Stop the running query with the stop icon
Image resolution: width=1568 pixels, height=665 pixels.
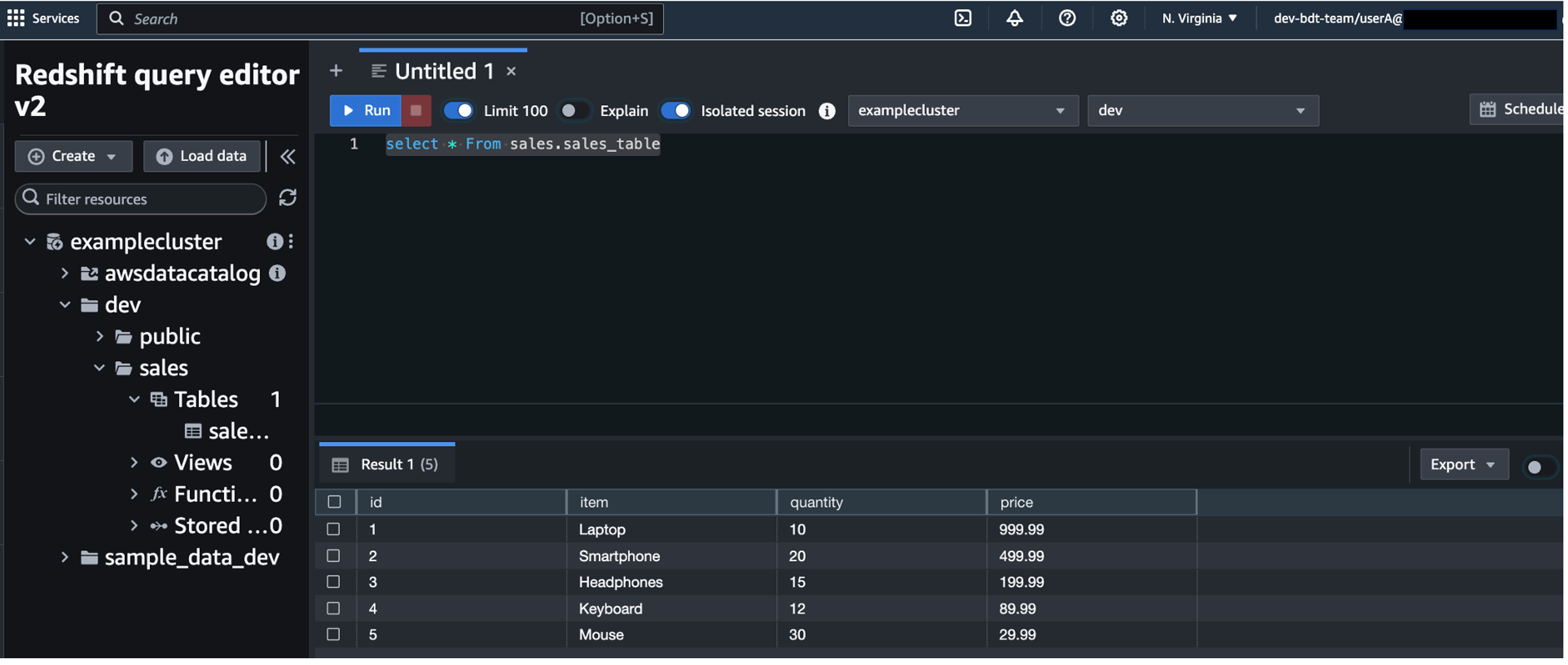[416, 110]
